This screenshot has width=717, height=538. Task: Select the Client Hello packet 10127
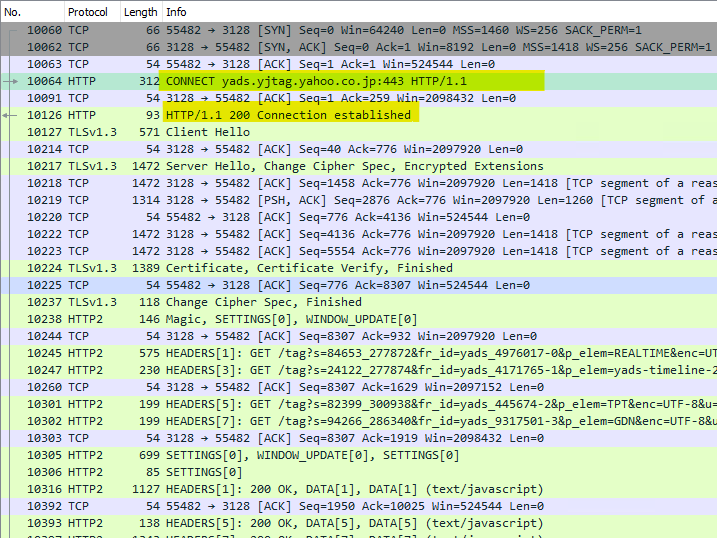[358, 132]
